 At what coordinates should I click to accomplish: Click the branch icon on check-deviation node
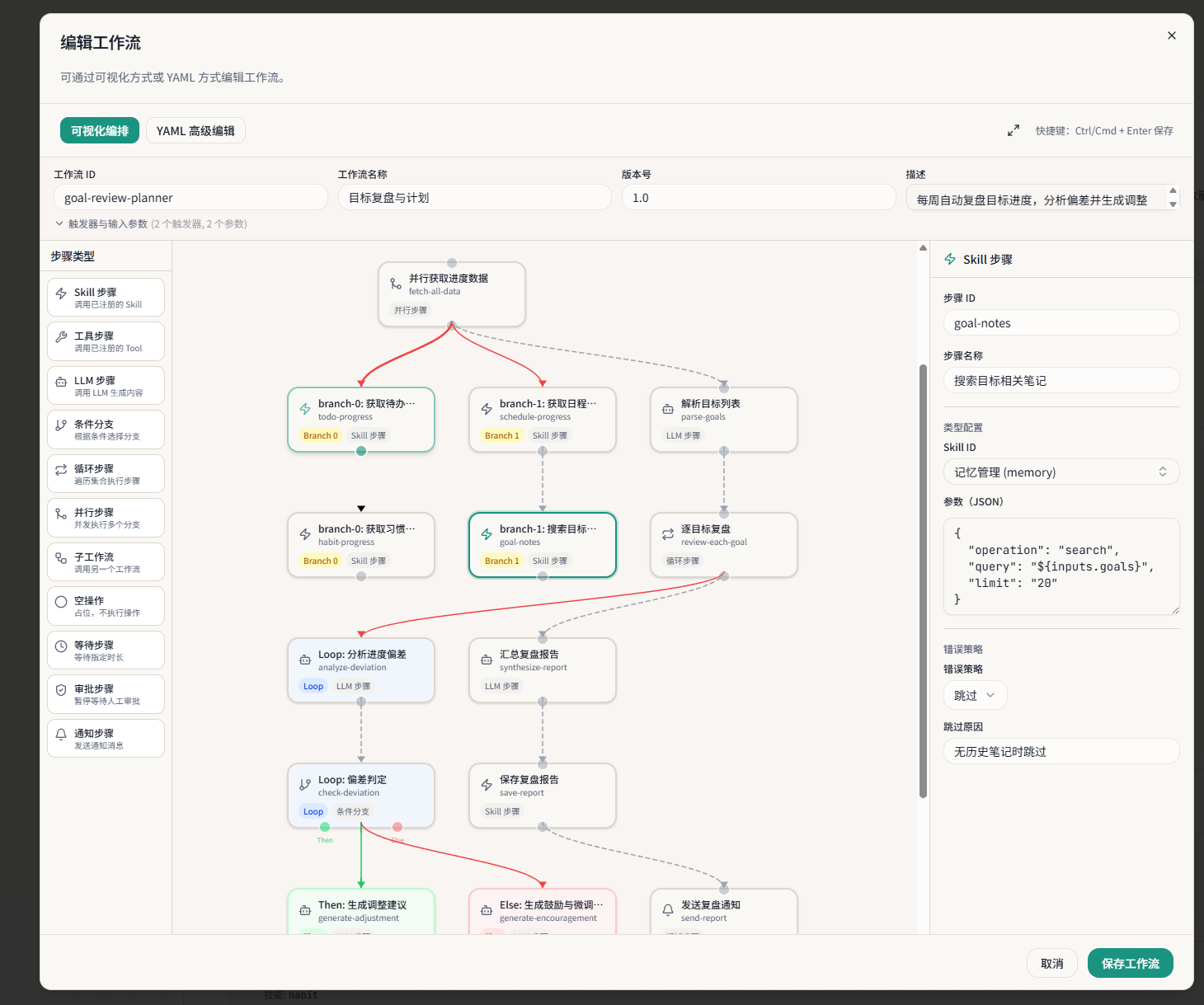coord(305,785)
